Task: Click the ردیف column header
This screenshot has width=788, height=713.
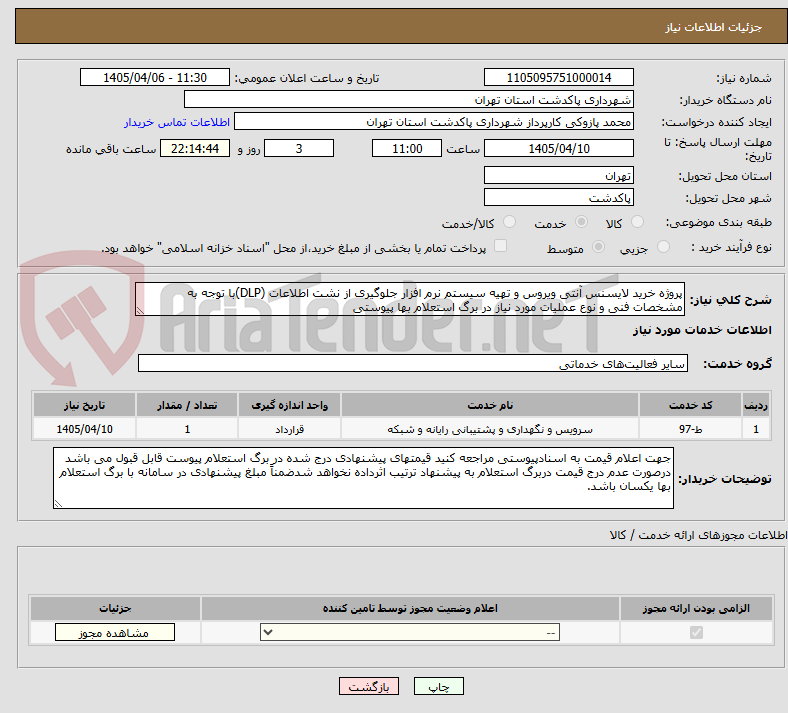Action: click(x=756, y=405)
